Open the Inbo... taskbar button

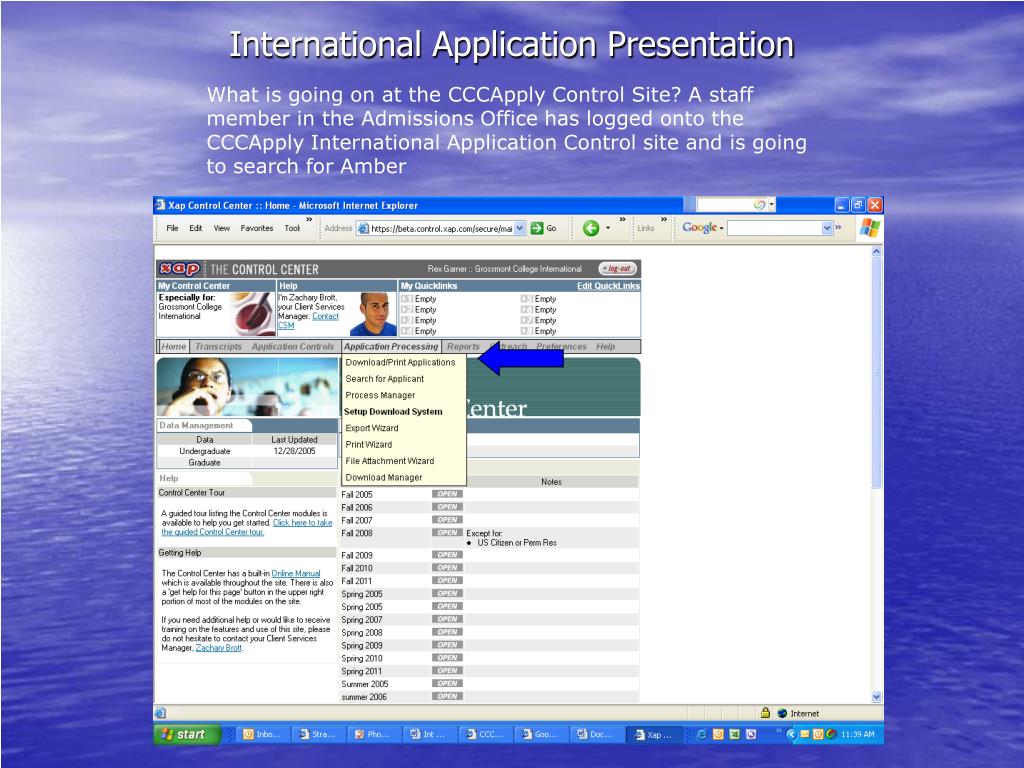click(x=261, y=734)
